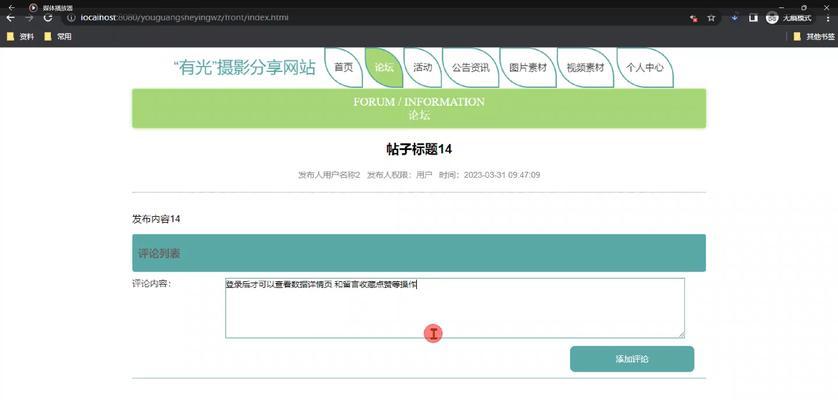Click the incognito mode profile indicator

pyautogui.click(x=789, y=18)
